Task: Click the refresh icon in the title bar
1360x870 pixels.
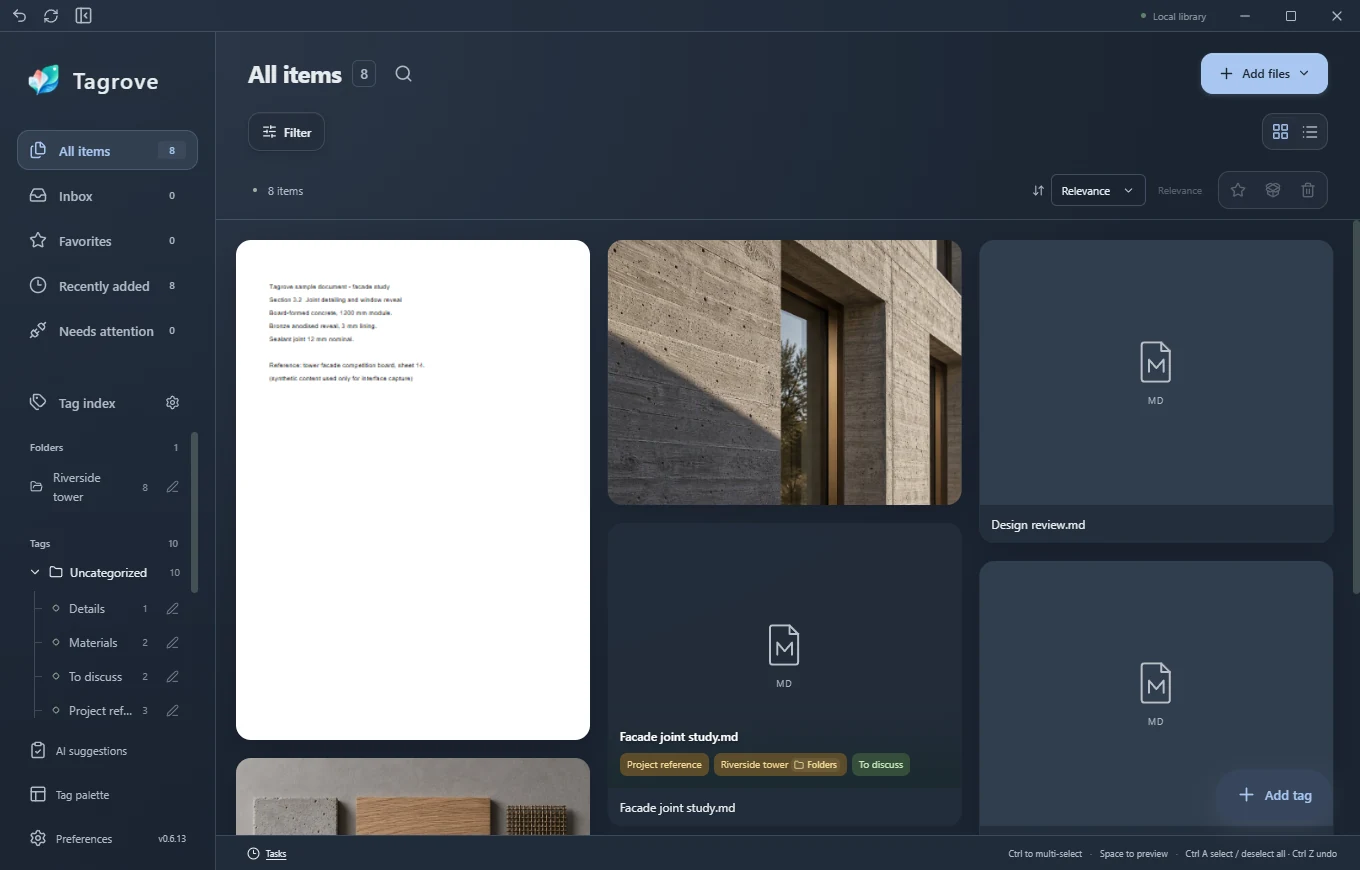Action: pyautogui.click(x=51, y=16)
